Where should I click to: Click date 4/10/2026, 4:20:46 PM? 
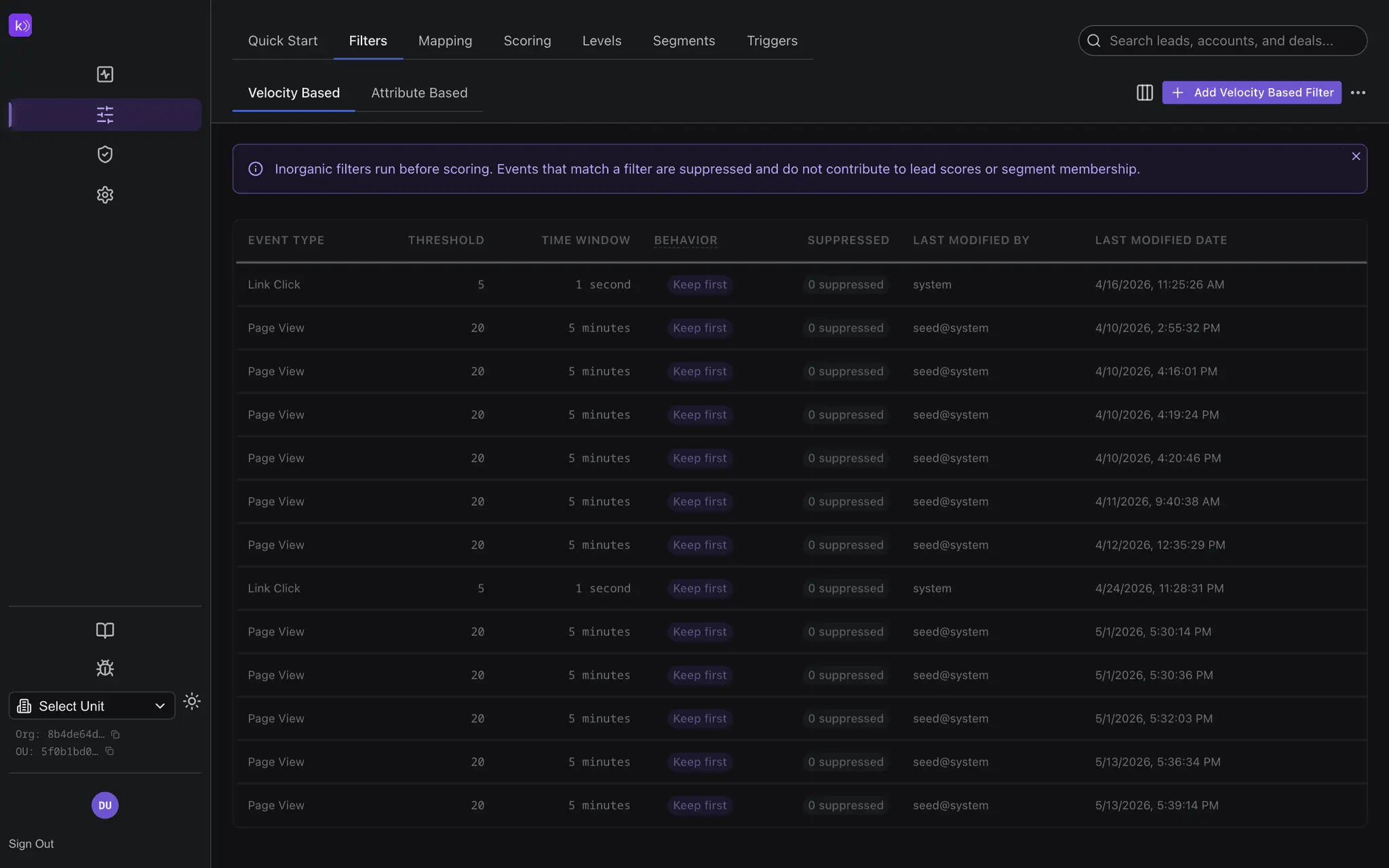click(x=1158, y=458)
